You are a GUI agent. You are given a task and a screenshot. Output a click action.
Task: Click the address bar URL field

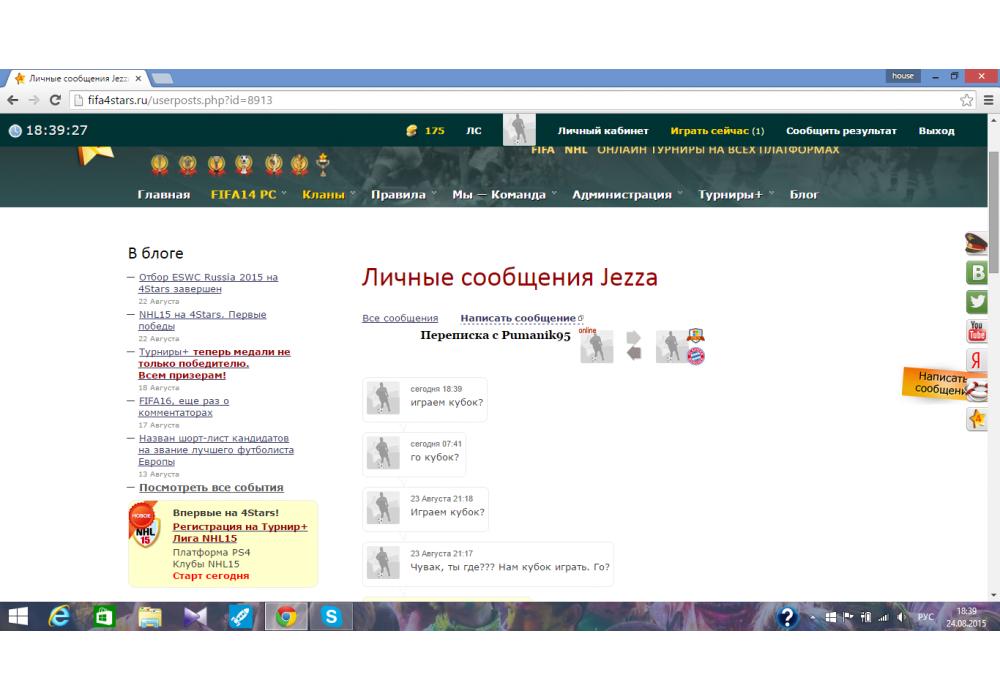[x=500, y=100]
